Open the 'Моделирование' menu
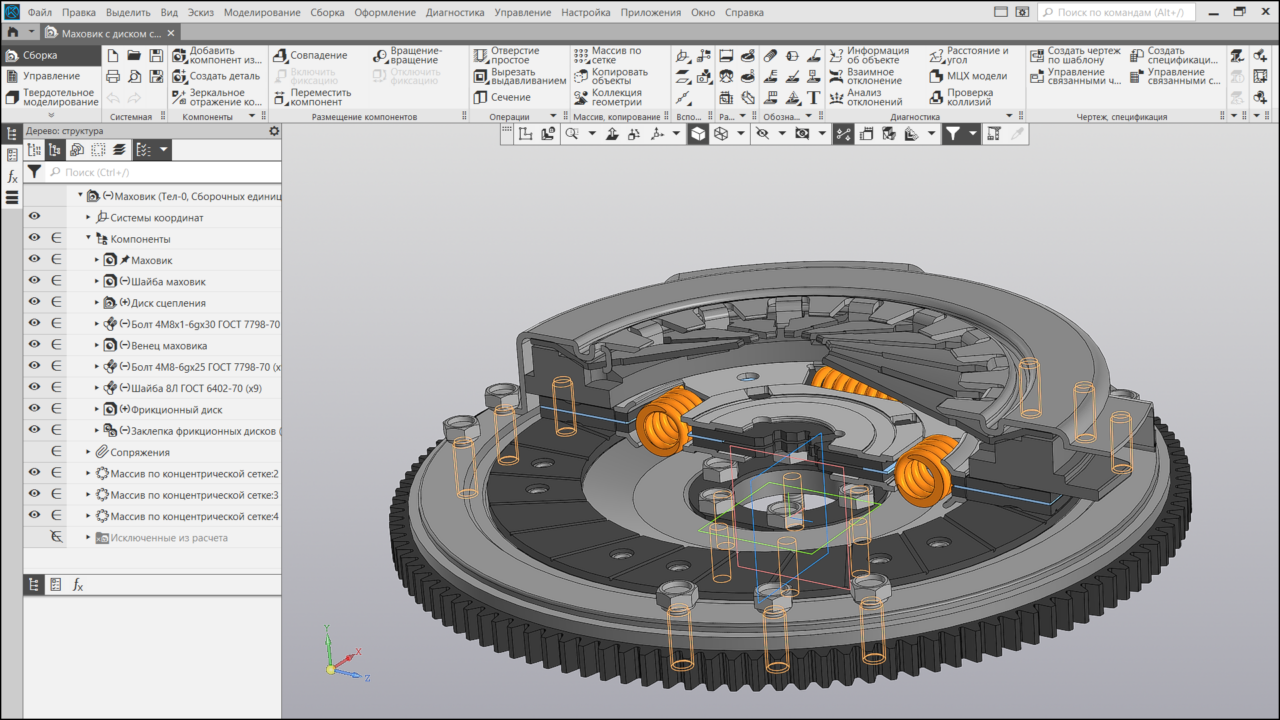This screenshot has height=720, width=1280. [x=262, y=13]
